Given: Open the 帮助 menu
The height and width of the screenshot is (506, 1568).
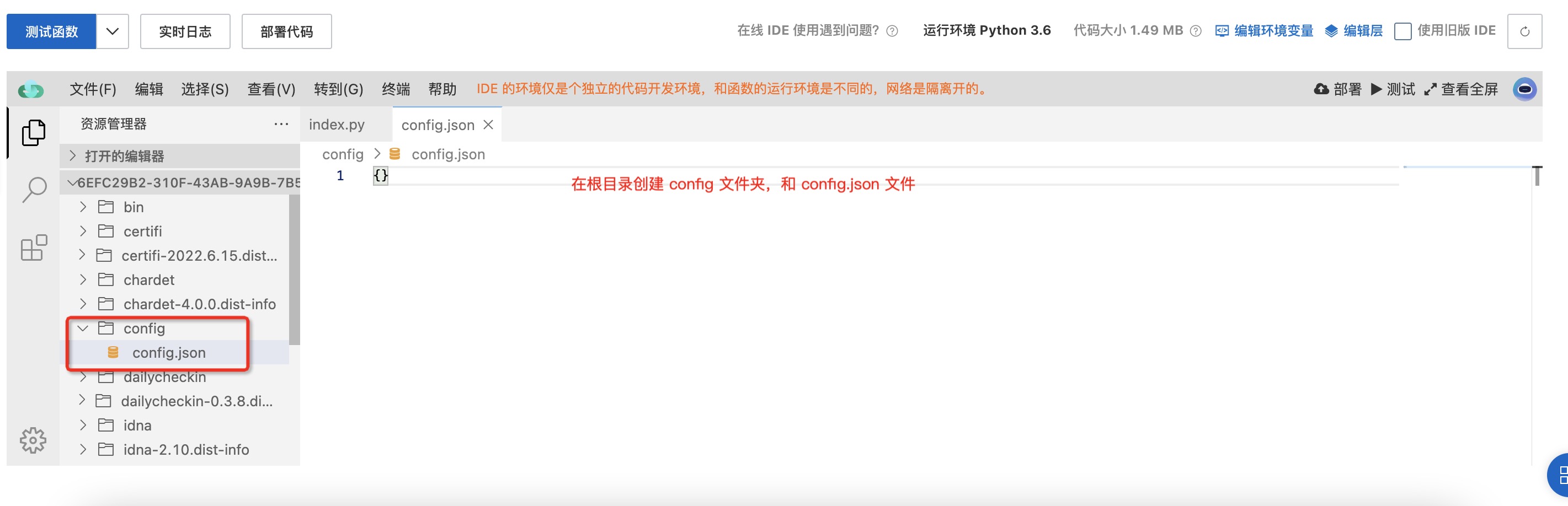Looking at the screenshot, I should coord(442,89).
